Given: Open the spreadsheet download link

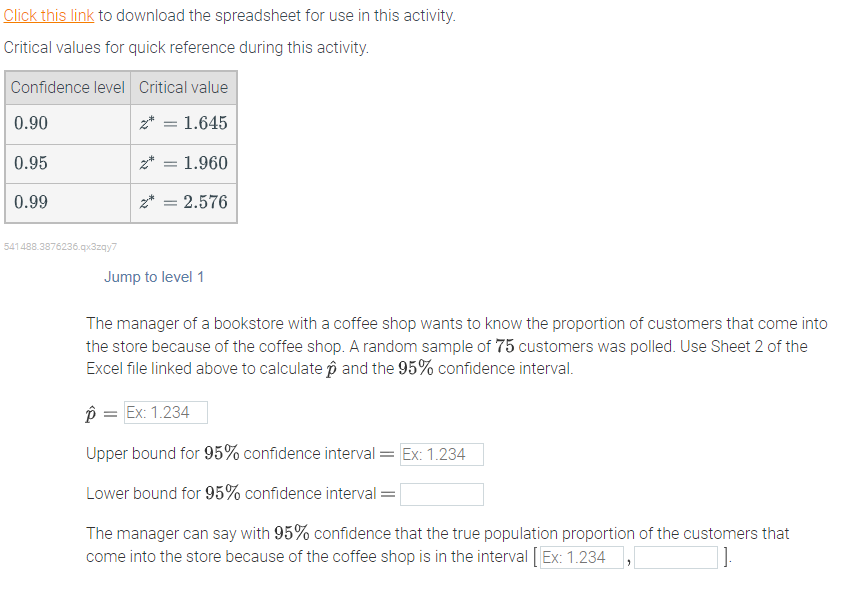Looking at the screenshot, I should 47,16.
